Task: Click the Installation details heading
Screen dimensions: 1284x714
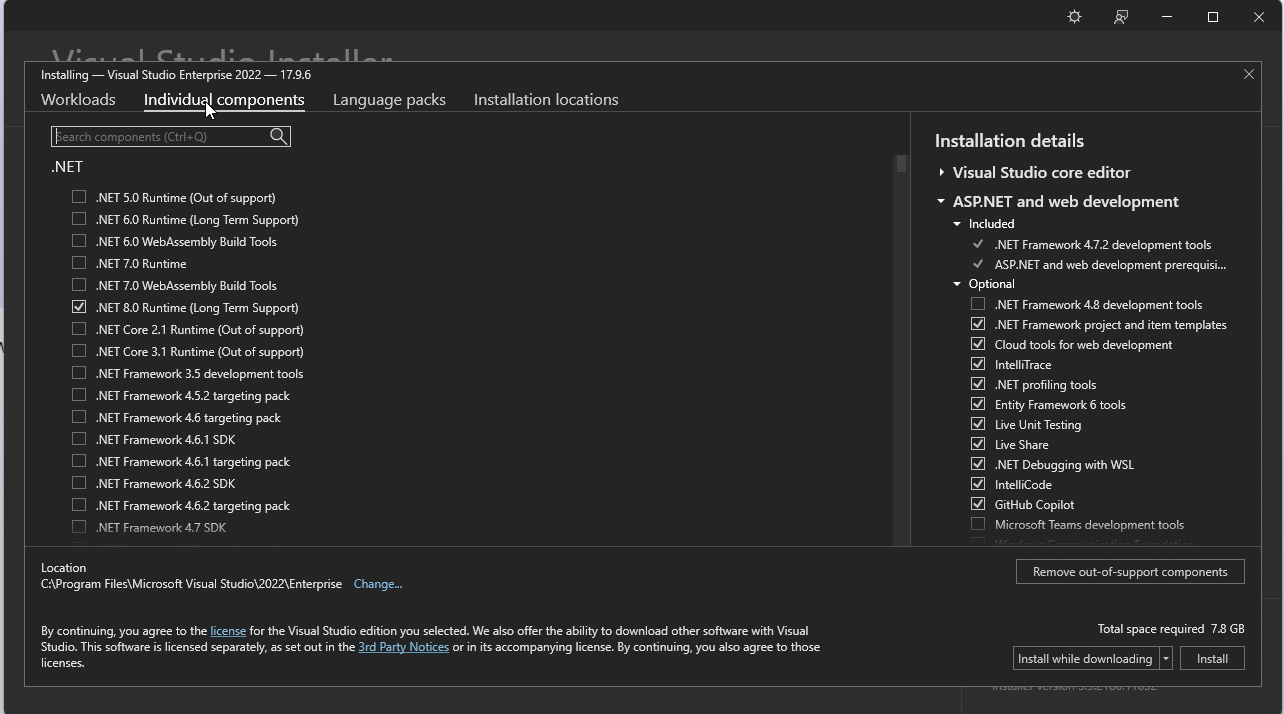Action: point(1009,141)
